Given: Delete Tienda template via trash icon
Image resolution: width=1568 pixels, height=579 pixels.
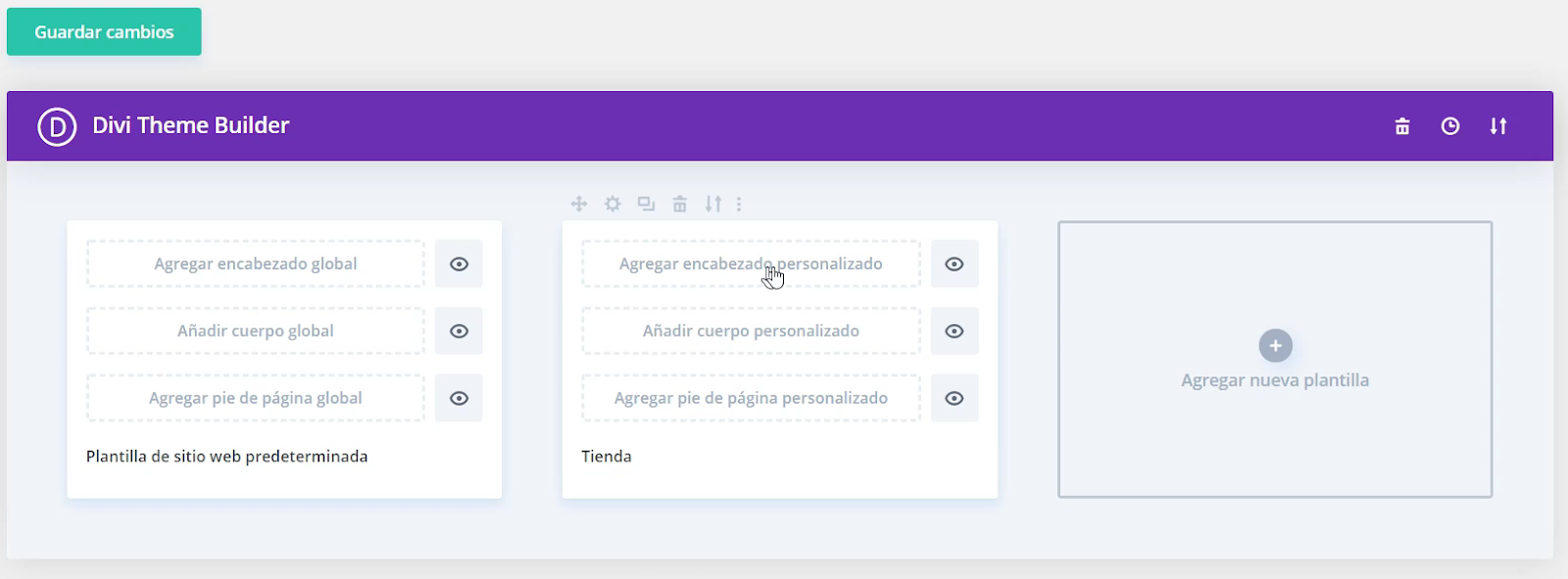Looking at the screenshot, I should pos(679,204).
